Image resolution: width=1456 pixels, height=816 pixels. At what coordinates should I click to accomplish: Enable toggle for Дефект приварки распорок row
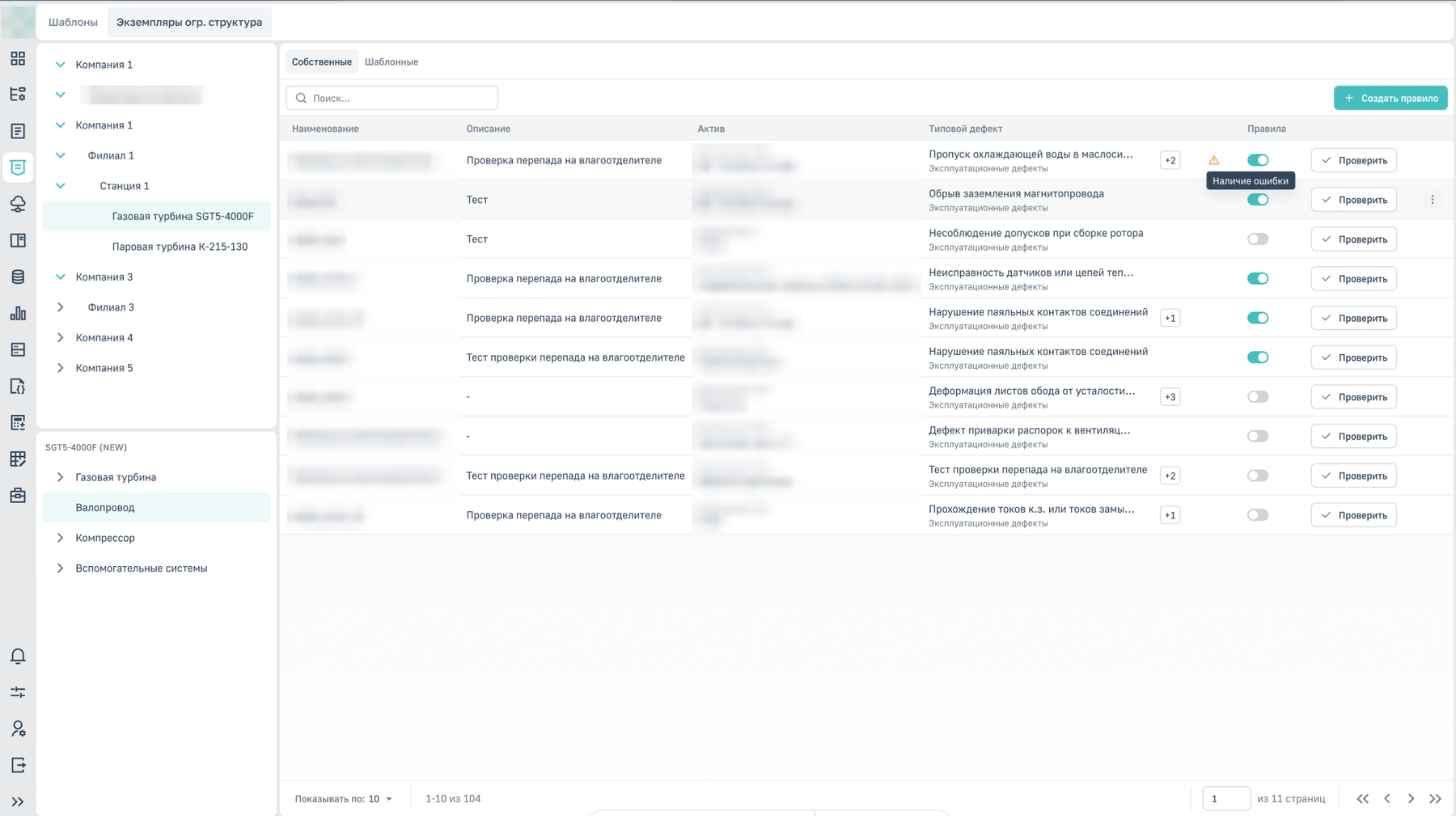pos(1258,437)
